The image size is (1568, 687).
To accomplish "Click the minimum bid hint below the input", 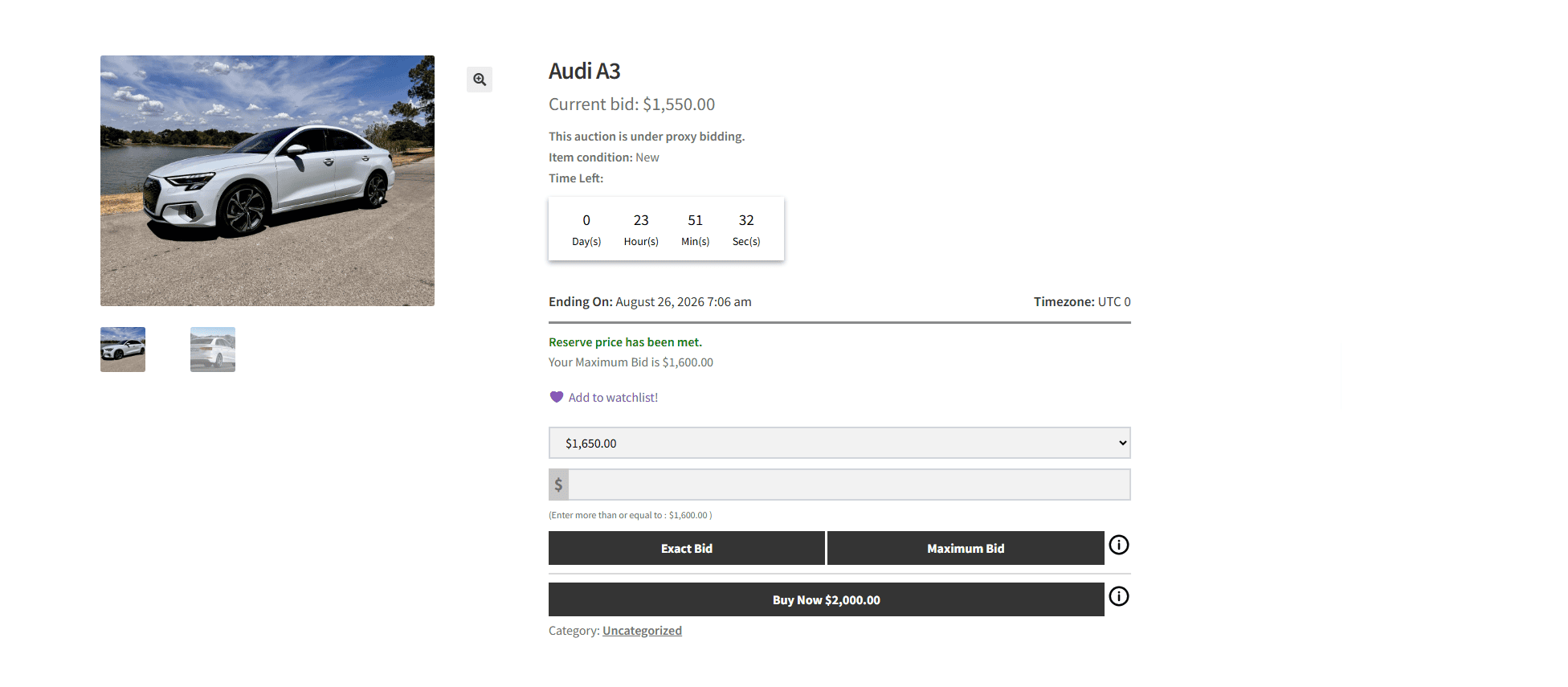I will click(x=631, y=515).
